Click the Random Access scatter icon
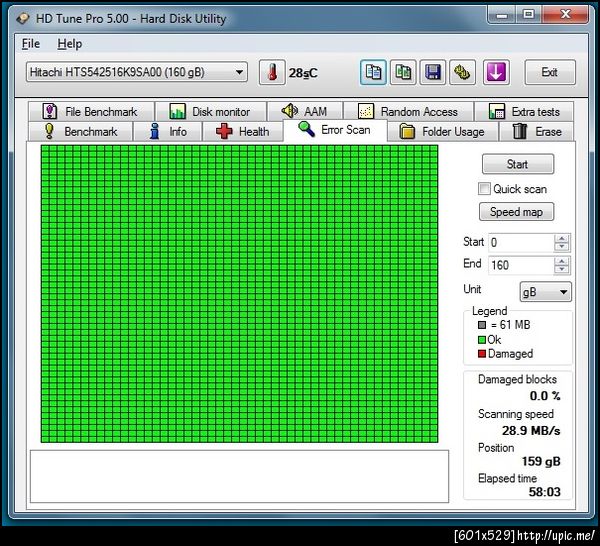The height and width of the screenshot is (546, 600). 366,111
